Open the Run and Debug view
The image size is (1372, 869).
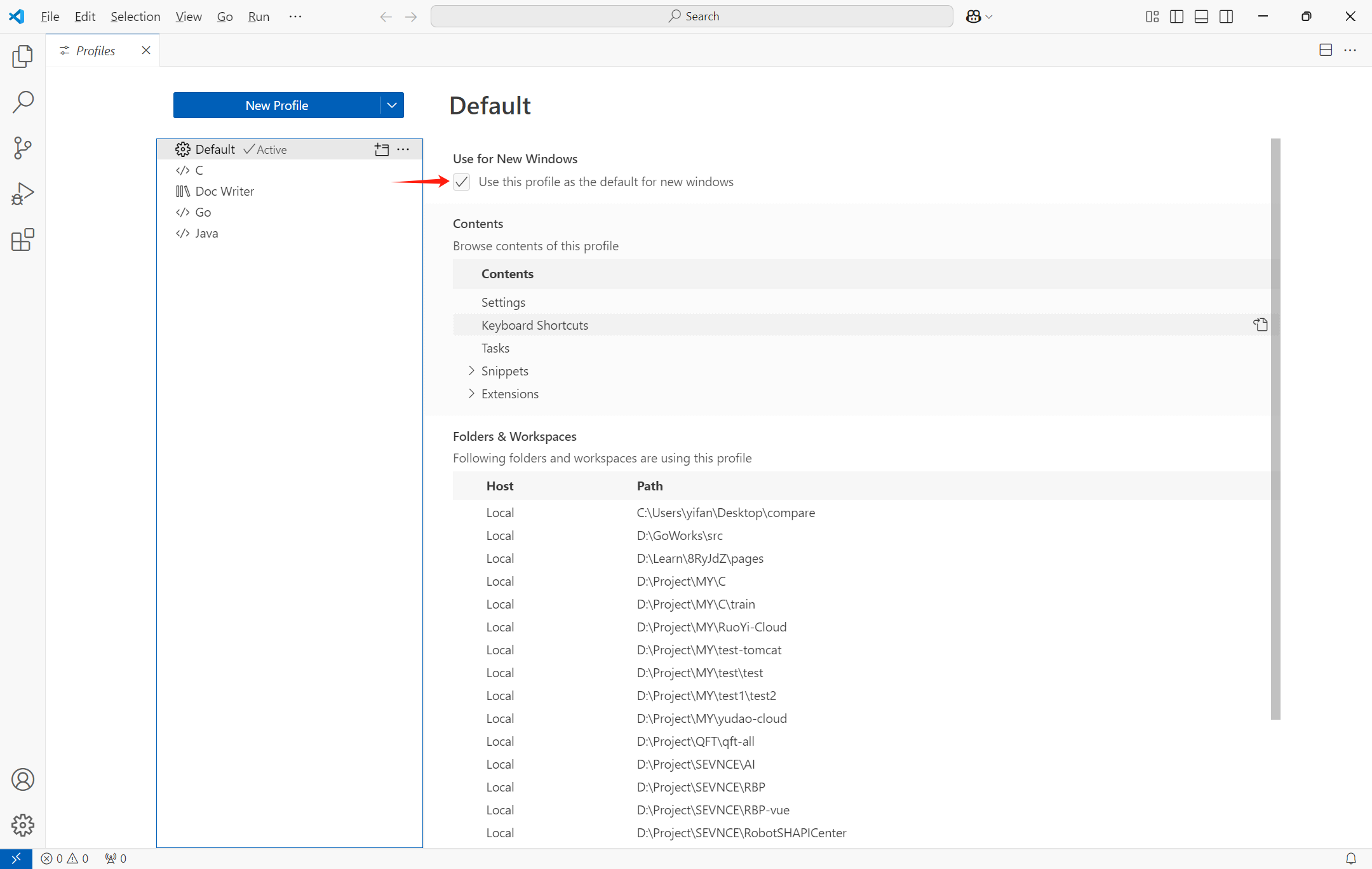[22, 194]
